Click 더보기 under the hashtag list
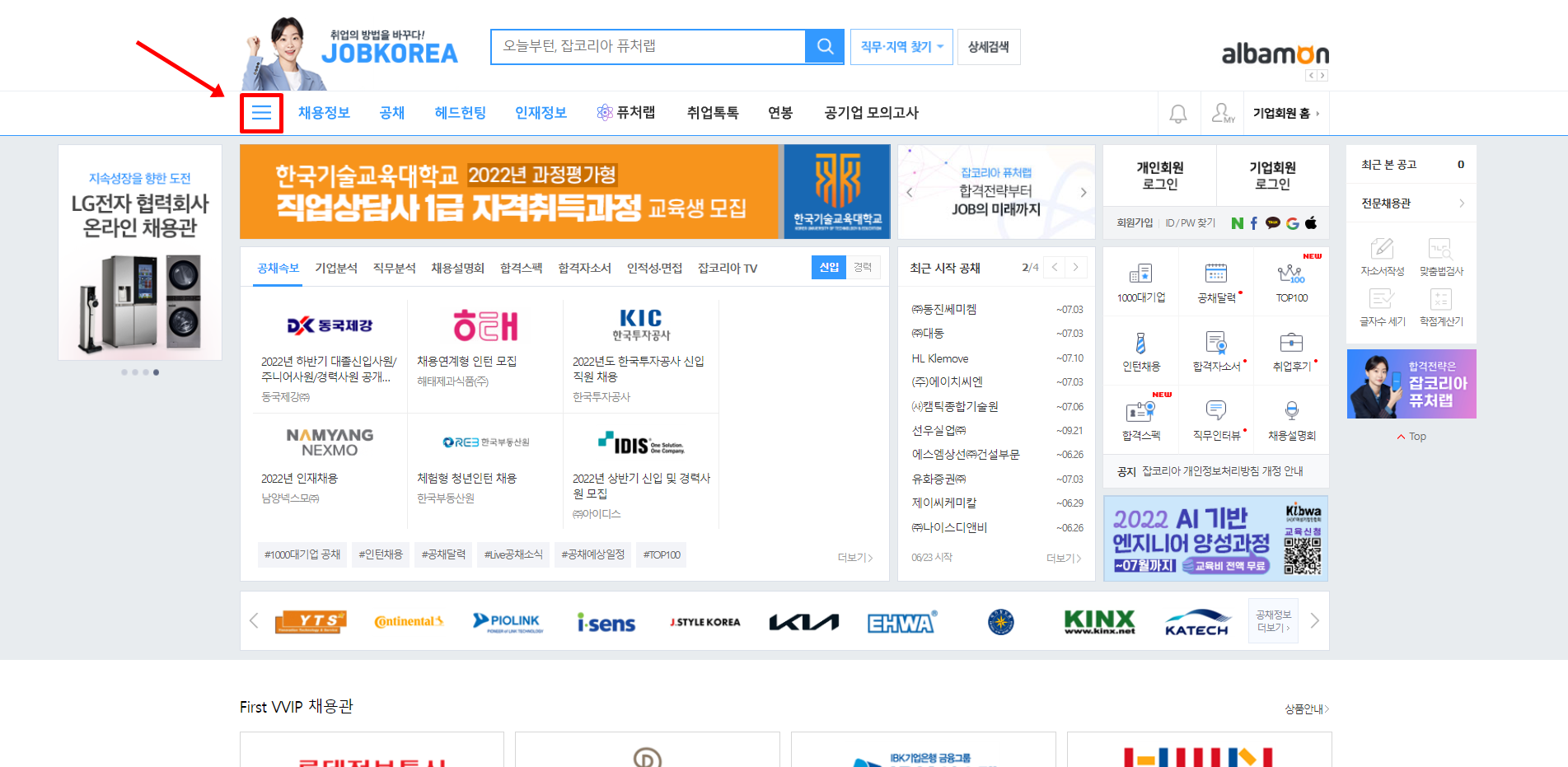 pos(854,558)
